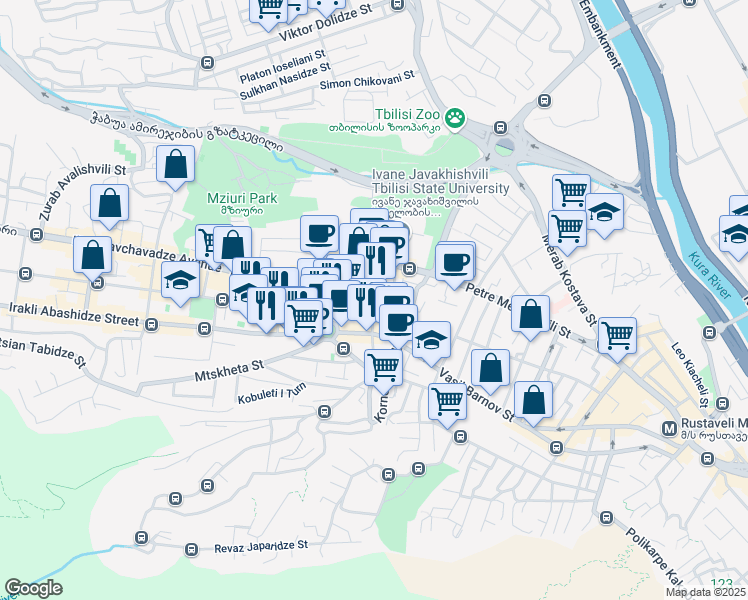Screen dimensions: 748x600
Task: Click the graduation cap marker above Vasil Barnov St
Action: tap(431, 341)
